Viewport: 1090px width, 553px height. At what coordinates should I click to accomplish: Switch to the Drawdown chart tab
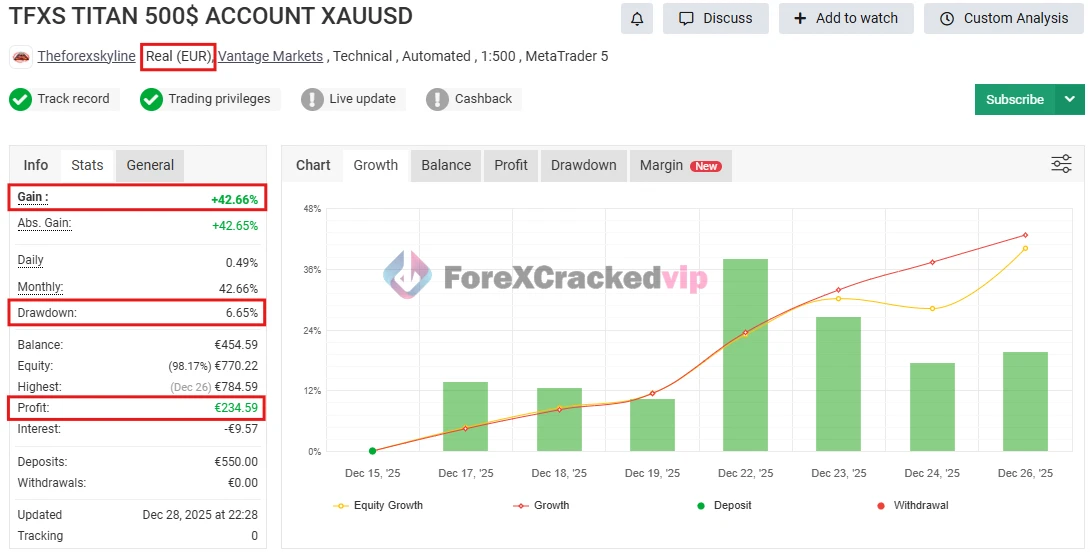tap(583, 165)
